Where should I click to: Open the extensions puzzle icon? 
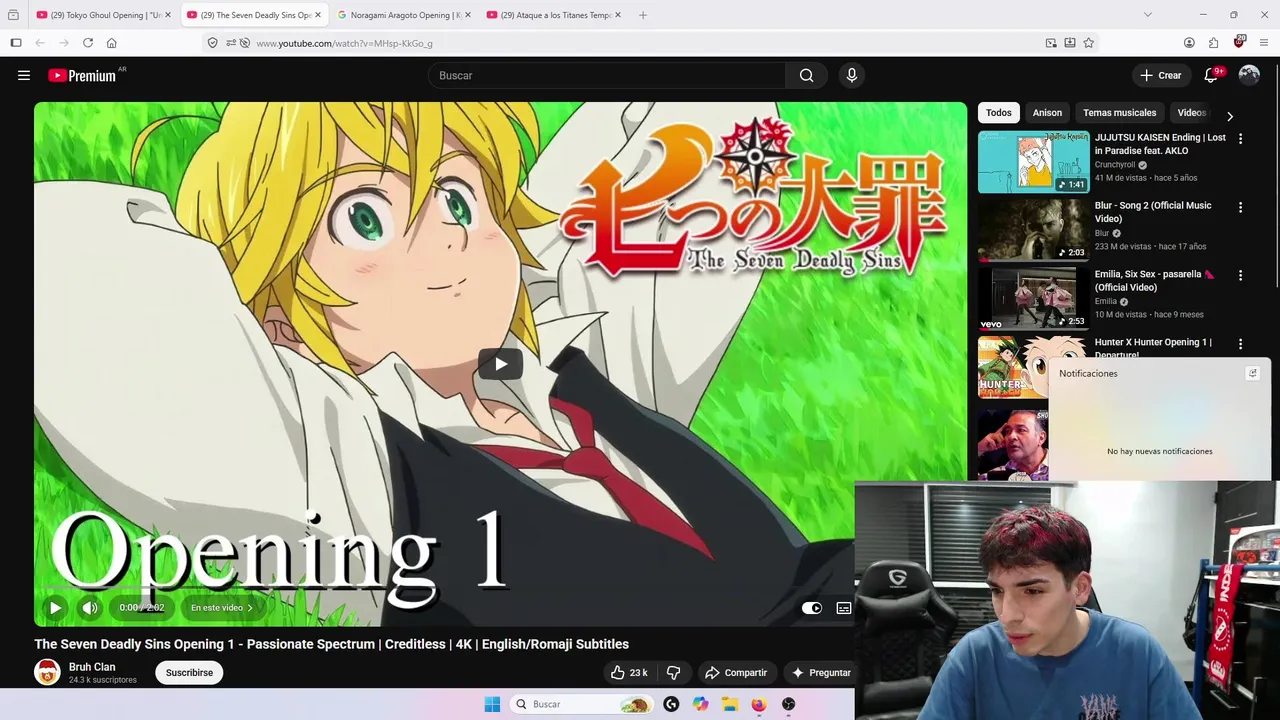(x=1213, y=43)
